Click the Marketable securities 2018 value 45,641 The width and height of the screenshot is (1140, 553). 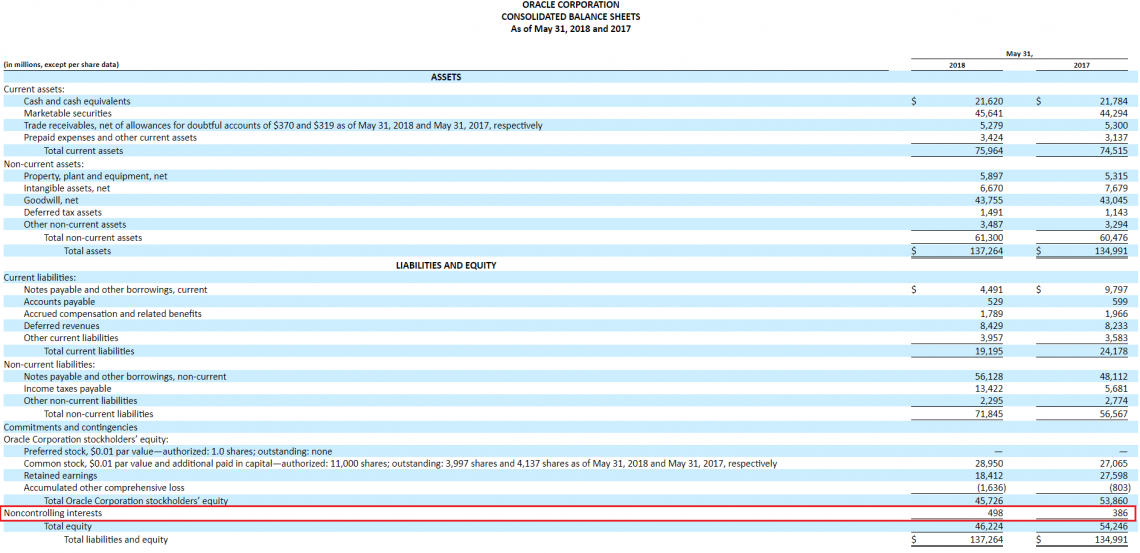pyautogui.click(x=988, y=114)
